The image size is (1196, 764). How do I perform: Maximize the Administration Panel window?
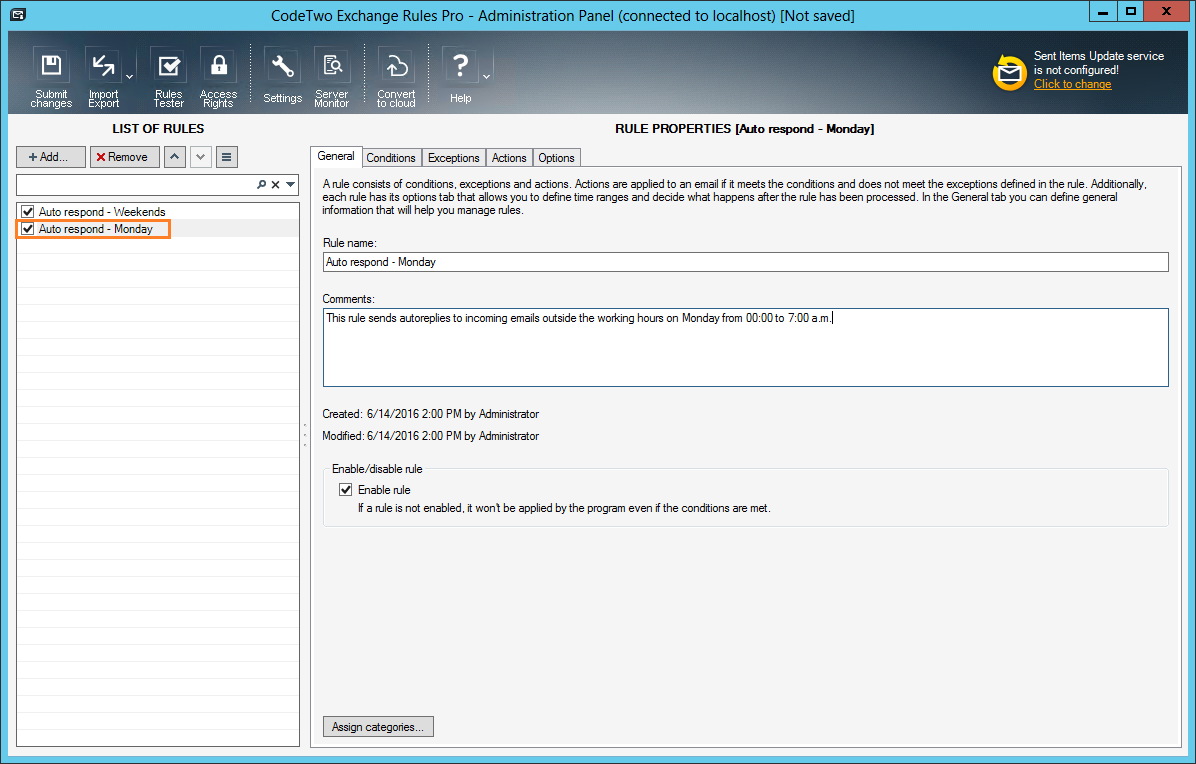(1131, 11)
